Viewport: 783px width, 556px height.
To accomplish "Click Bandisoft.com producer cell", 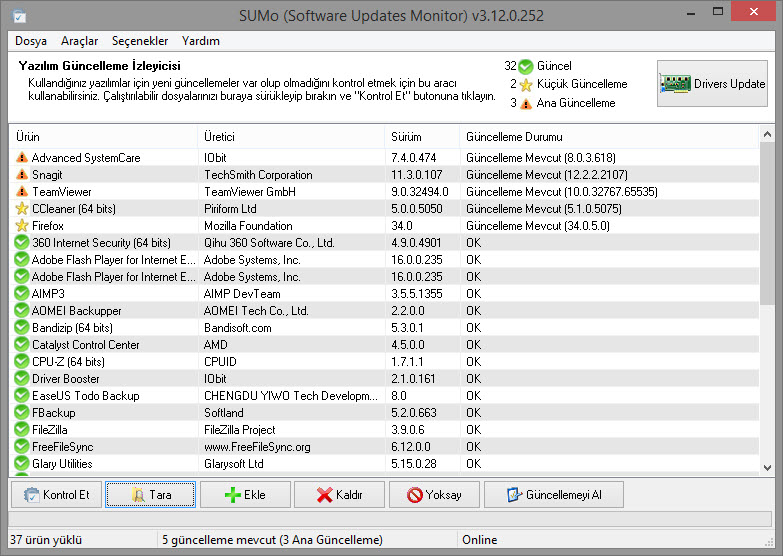I will pos(238,328).
